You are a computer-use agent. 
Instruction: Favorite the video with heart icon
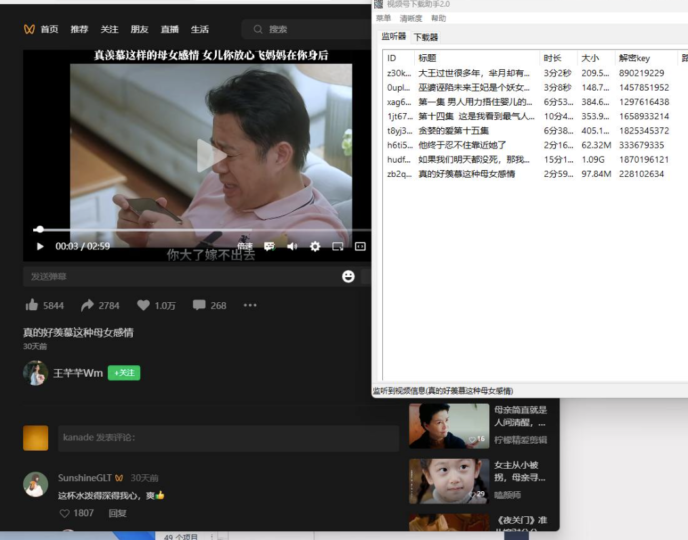tap(143, 305)
